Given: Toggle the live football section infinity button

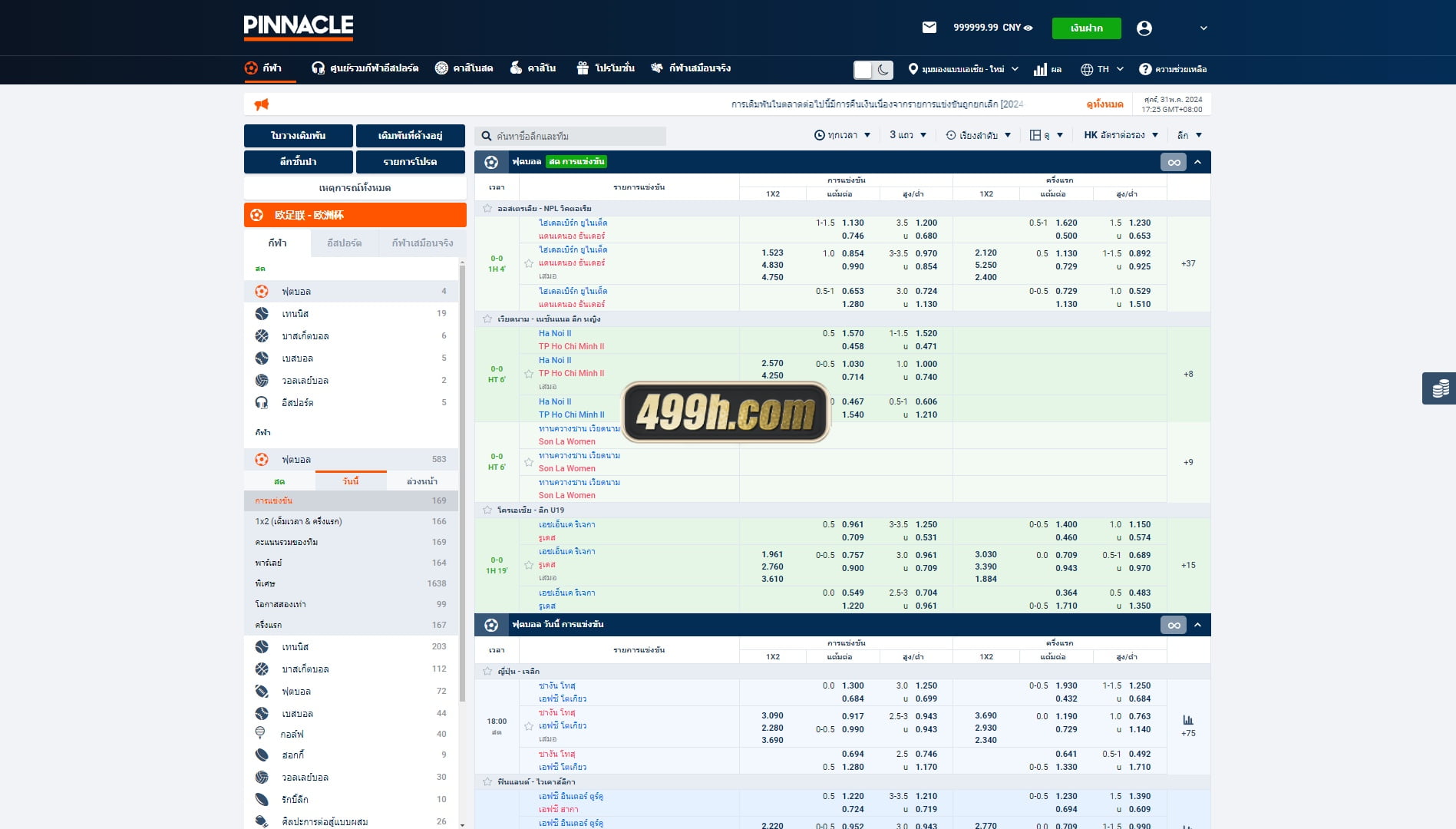Looking at the screenshot, I should (1174, 162).
